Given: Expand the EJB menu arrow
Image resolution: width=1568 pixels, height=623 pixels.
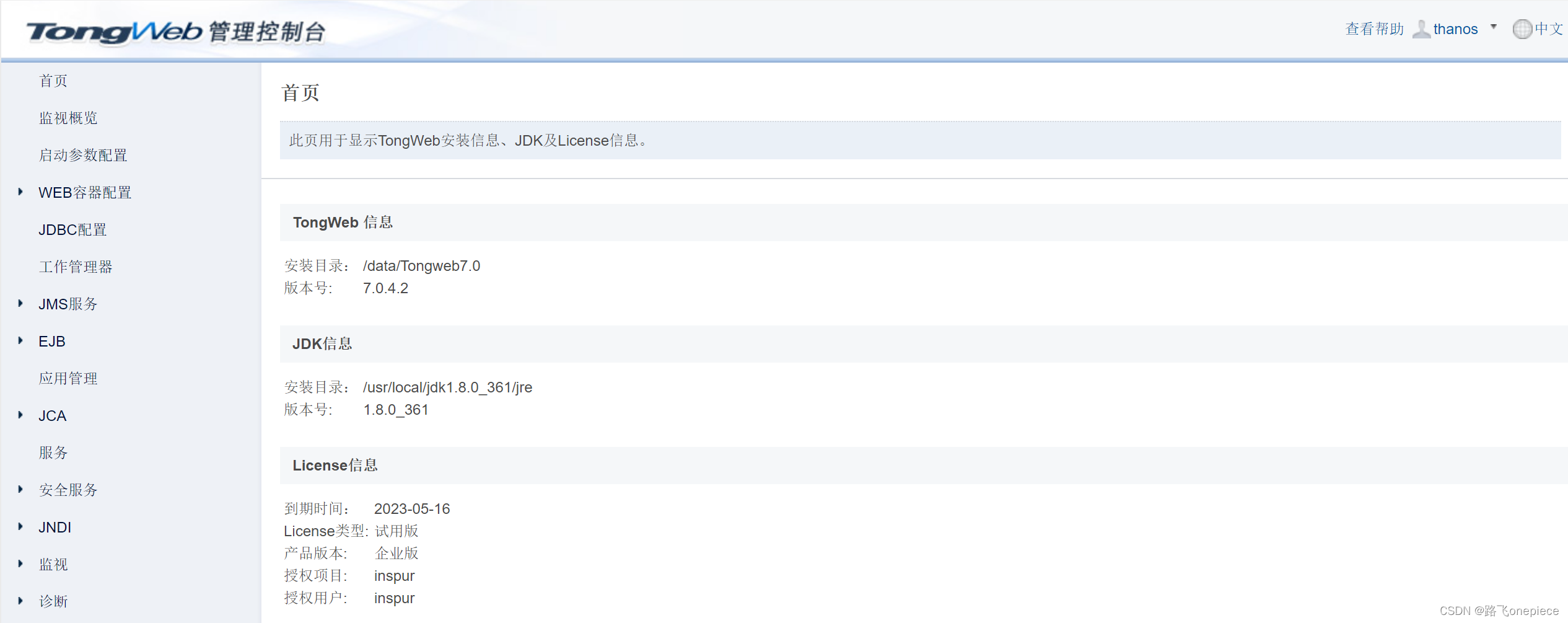Looking at the screenshot, I should click(20, 341).
